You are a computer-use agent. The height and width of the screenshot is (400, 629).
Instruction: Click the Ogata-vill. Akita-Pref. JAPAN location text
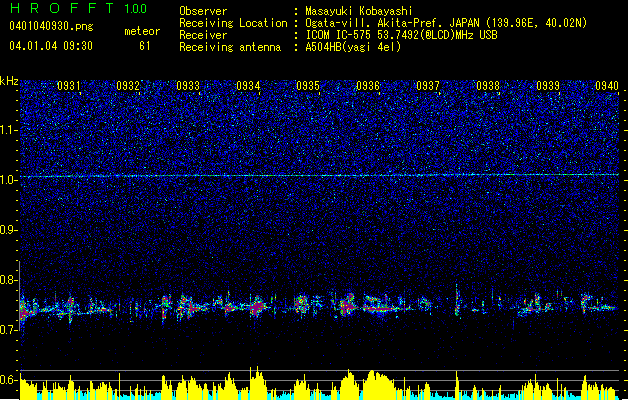446,23
